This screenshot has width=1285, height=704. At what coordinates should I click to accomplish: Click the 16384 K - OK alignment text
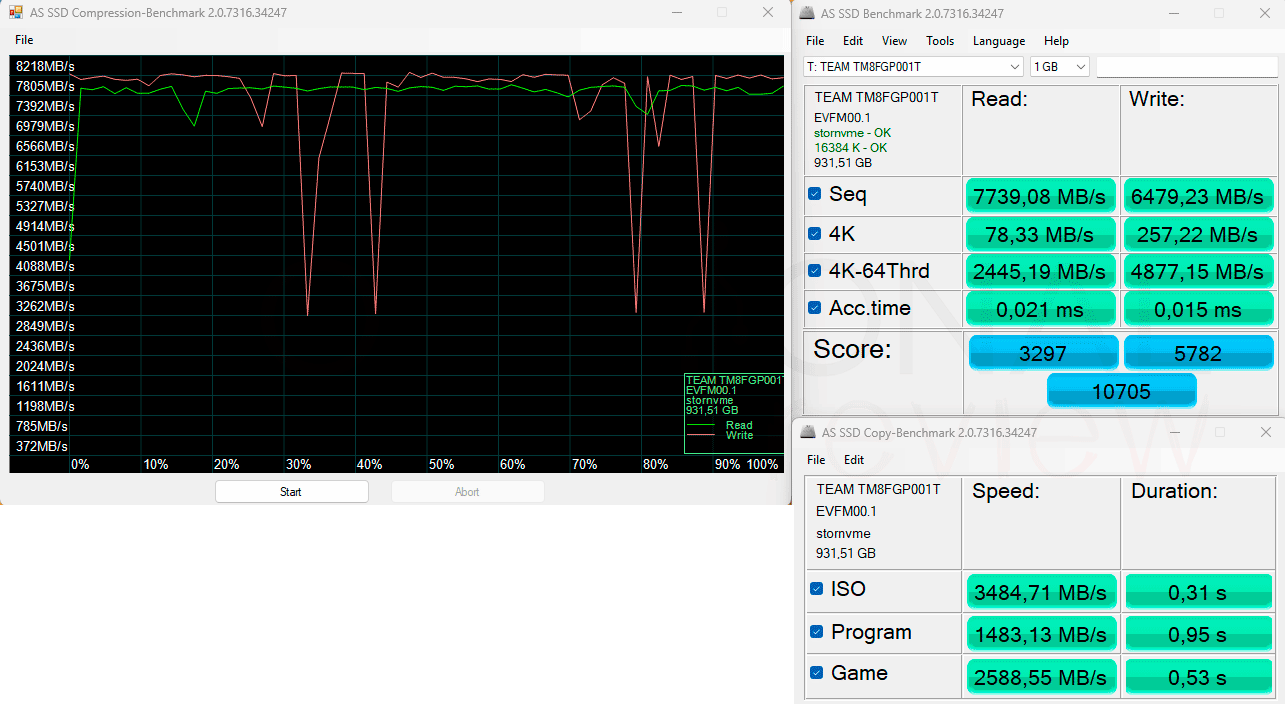coord(850,148)
